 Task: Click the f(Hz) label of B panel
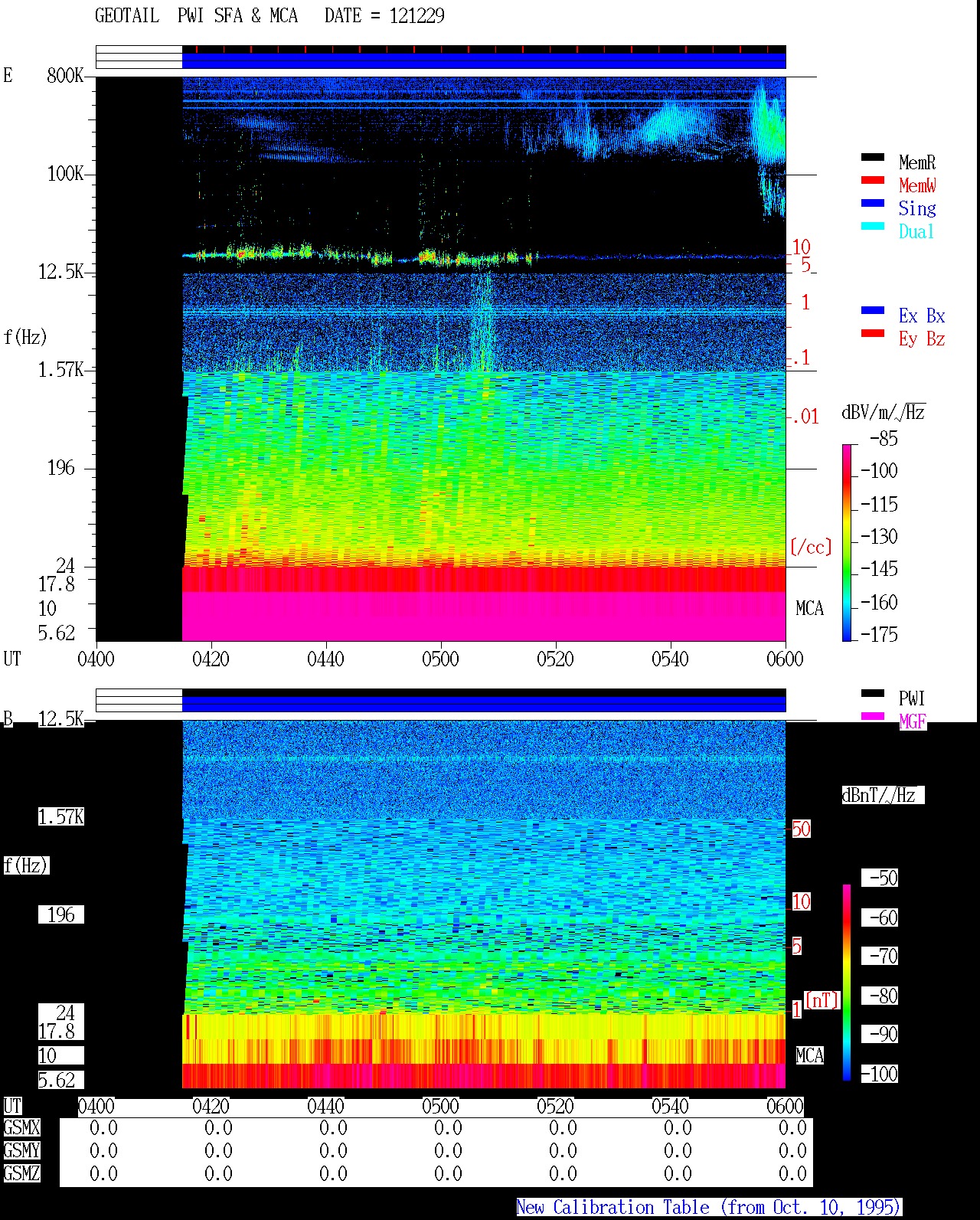point(25,865)
